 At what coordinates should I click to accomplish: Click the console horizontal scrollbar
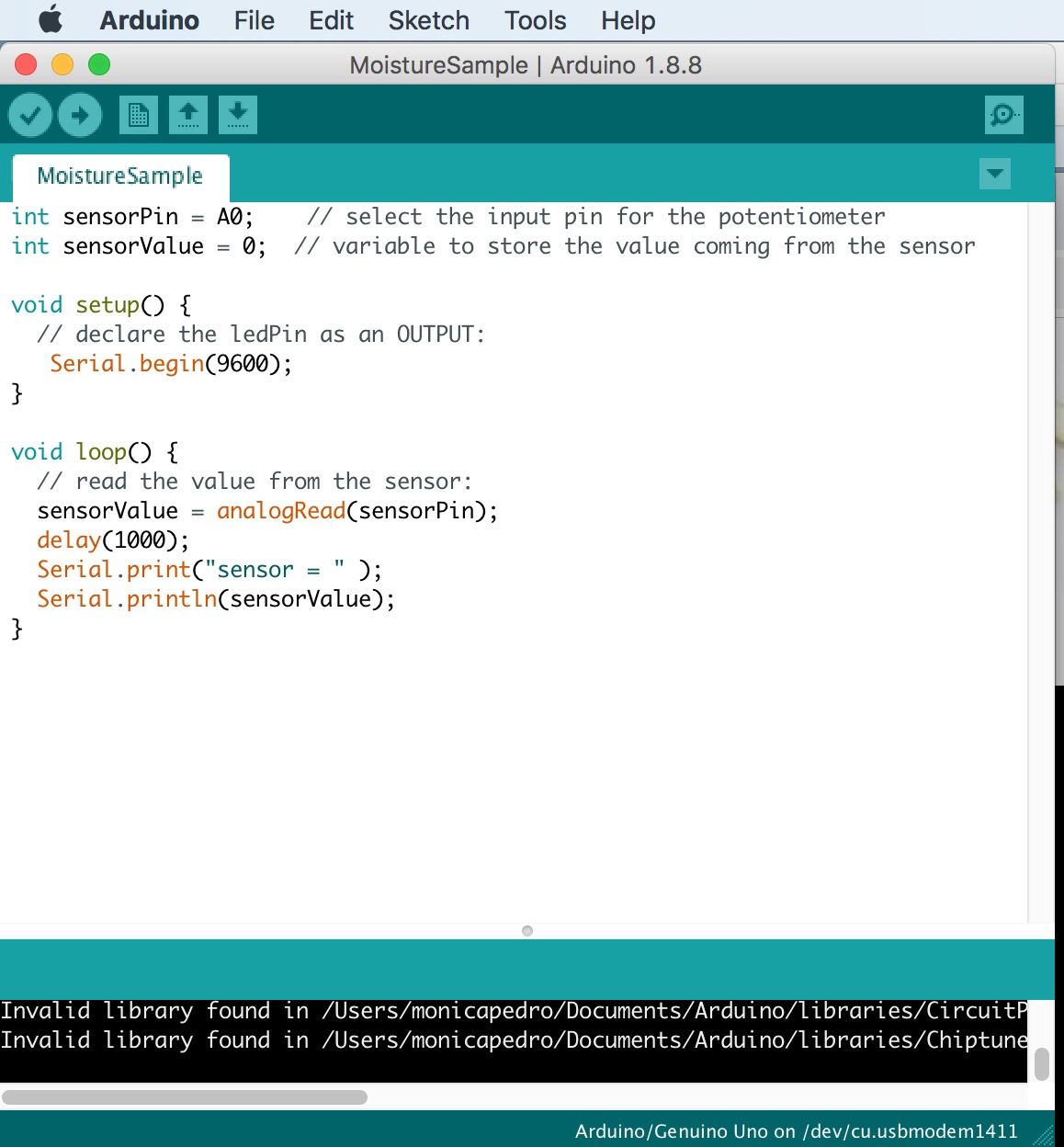click(x=185, y=1097)
